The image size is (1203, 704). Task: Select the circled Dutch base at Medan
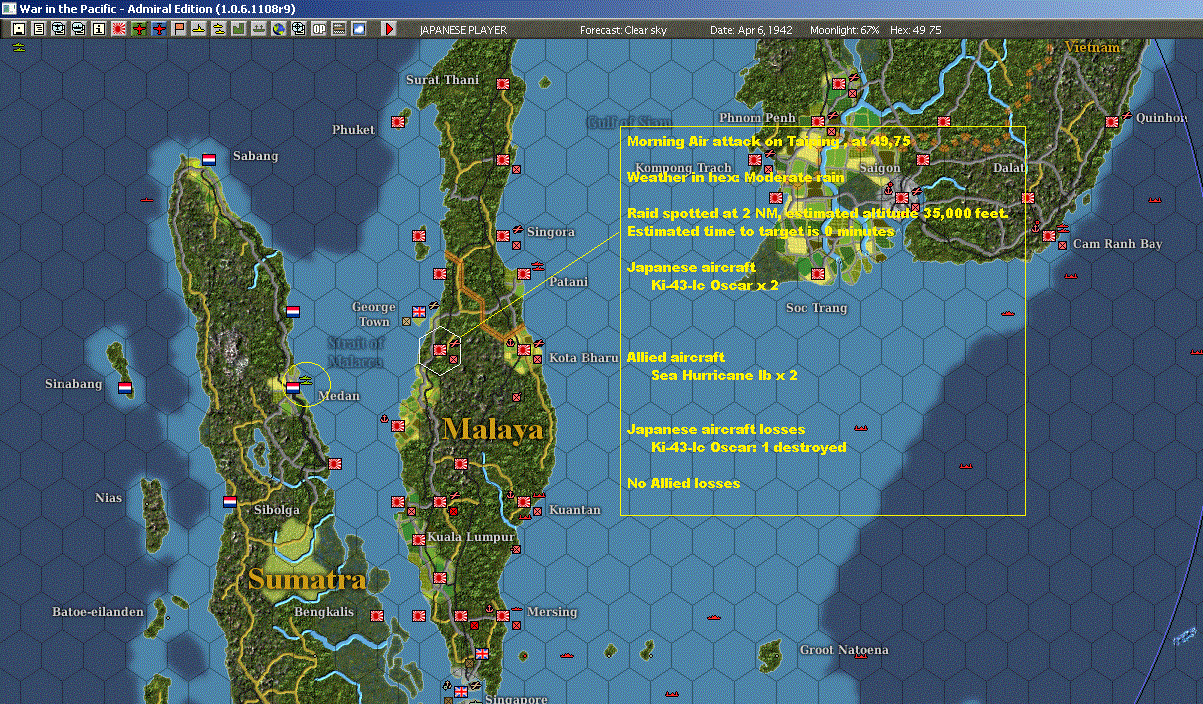(x=293, y=387)
